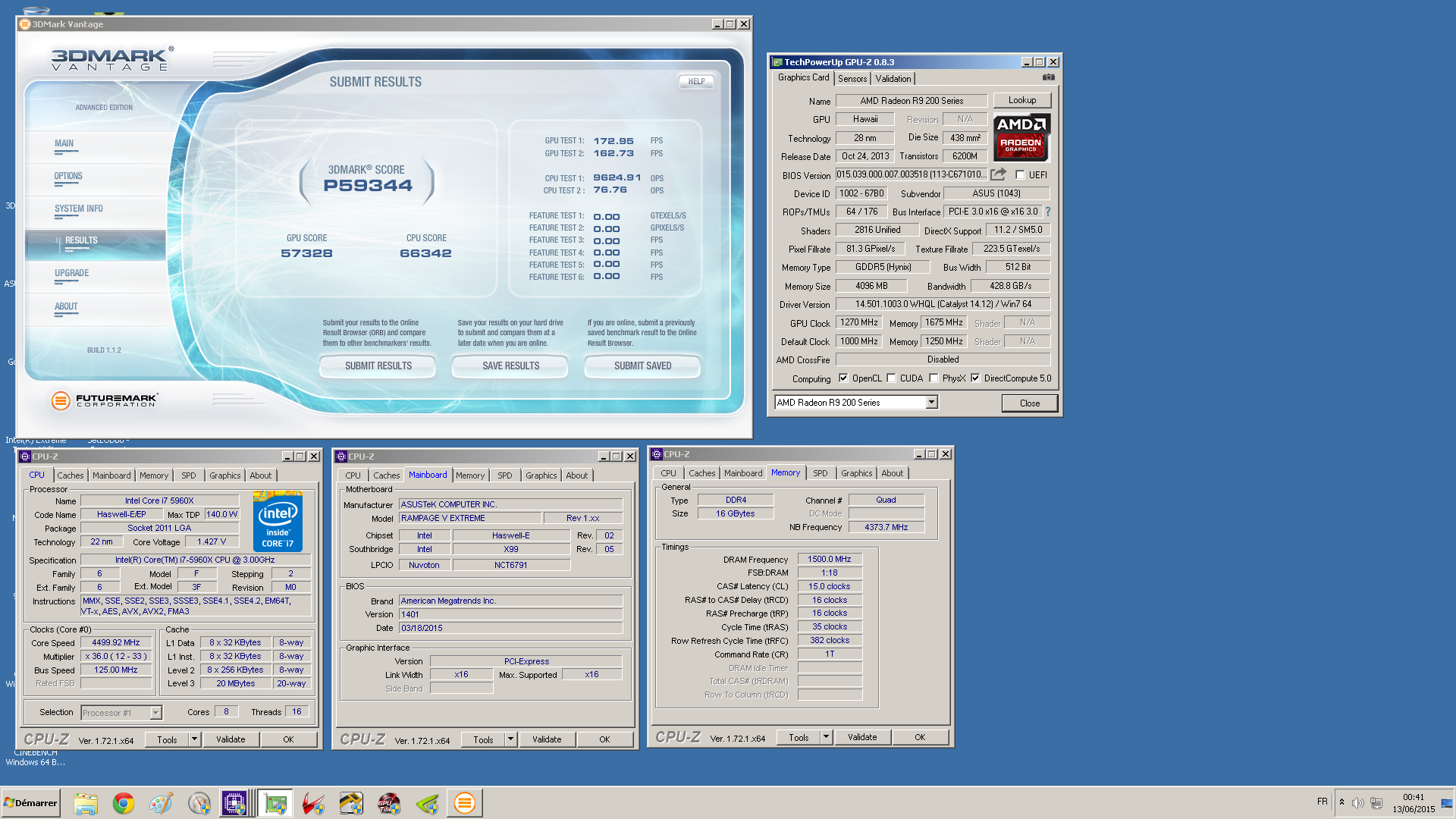The width and height of the screenshot is (1456, 819).
Task: Open Paint from the taskbar
Action: click(161, 803)
